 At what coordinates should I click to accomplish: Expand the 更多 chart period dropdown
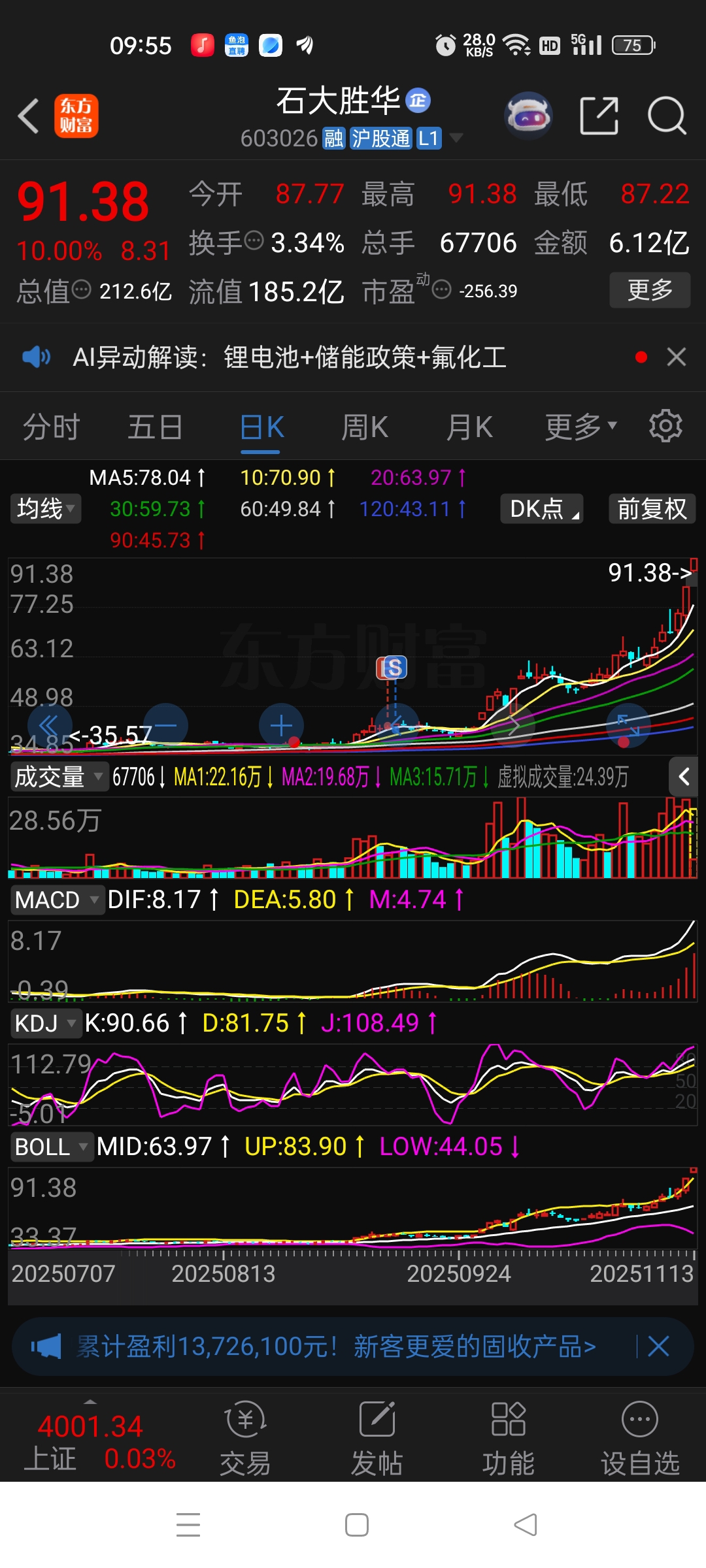pos(581,427)
